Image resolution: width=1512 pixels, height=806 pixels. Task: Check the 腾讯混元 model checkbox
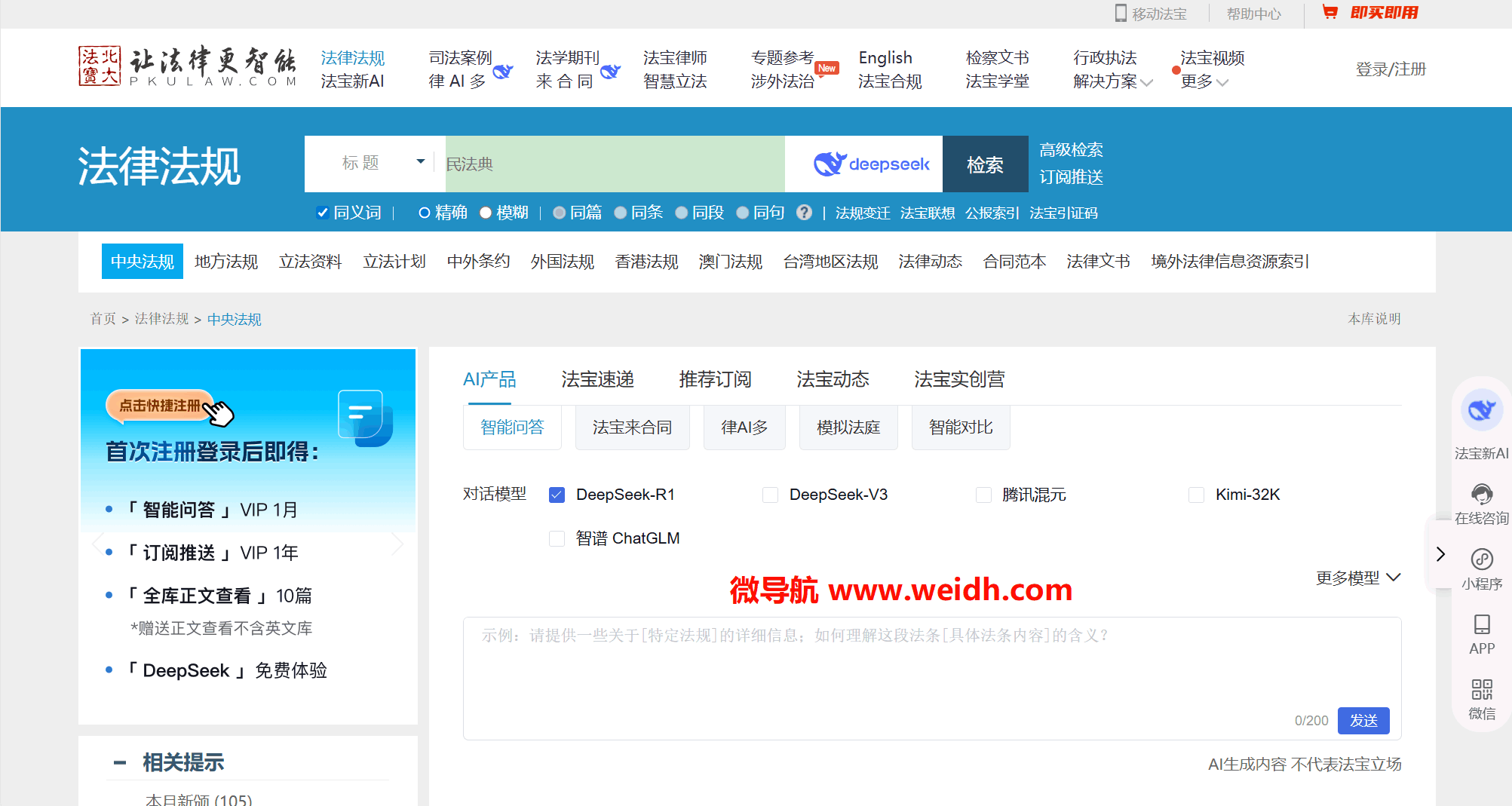[983, 495]
